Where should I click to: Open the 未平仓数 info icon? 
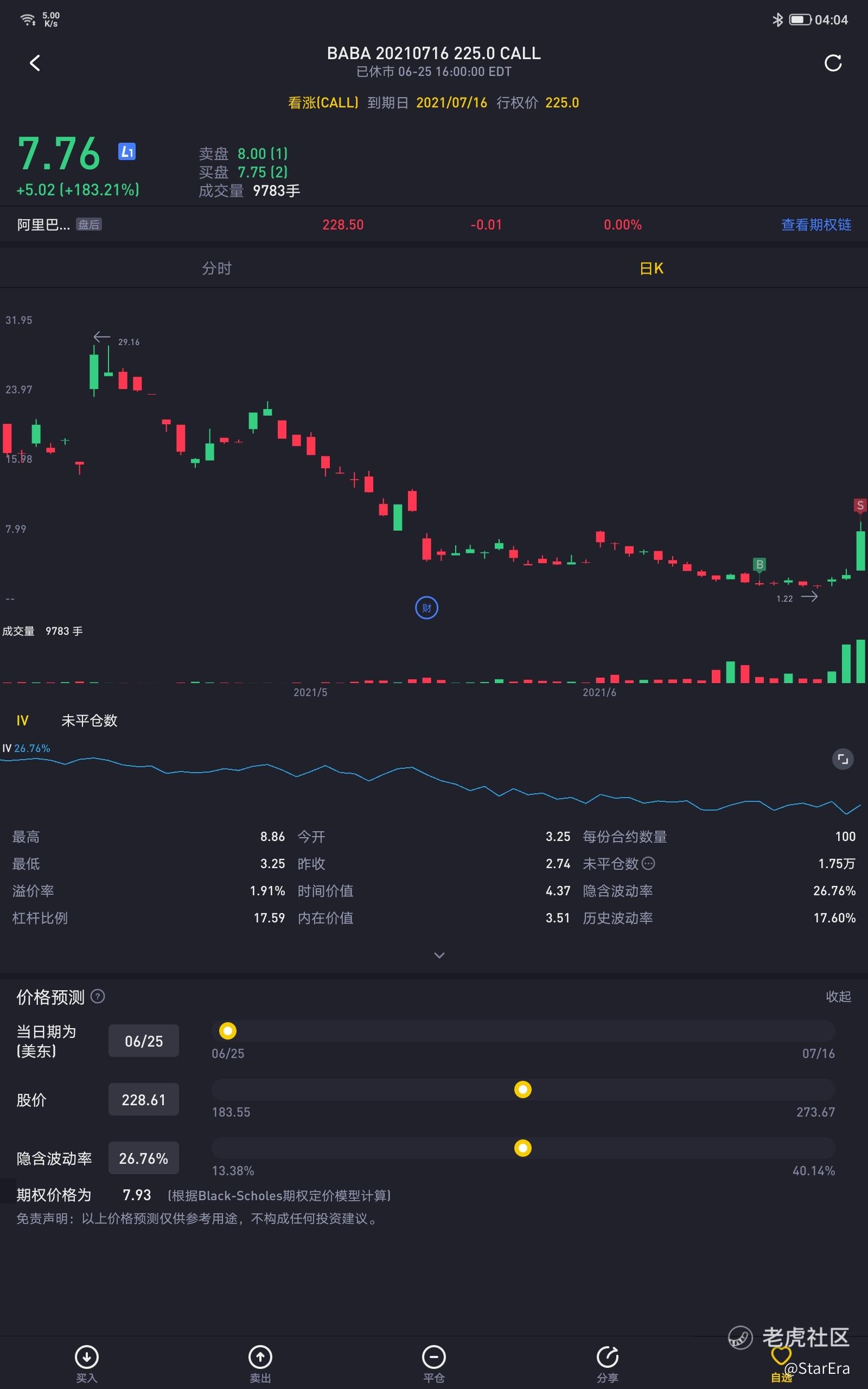tap(648, 863)
